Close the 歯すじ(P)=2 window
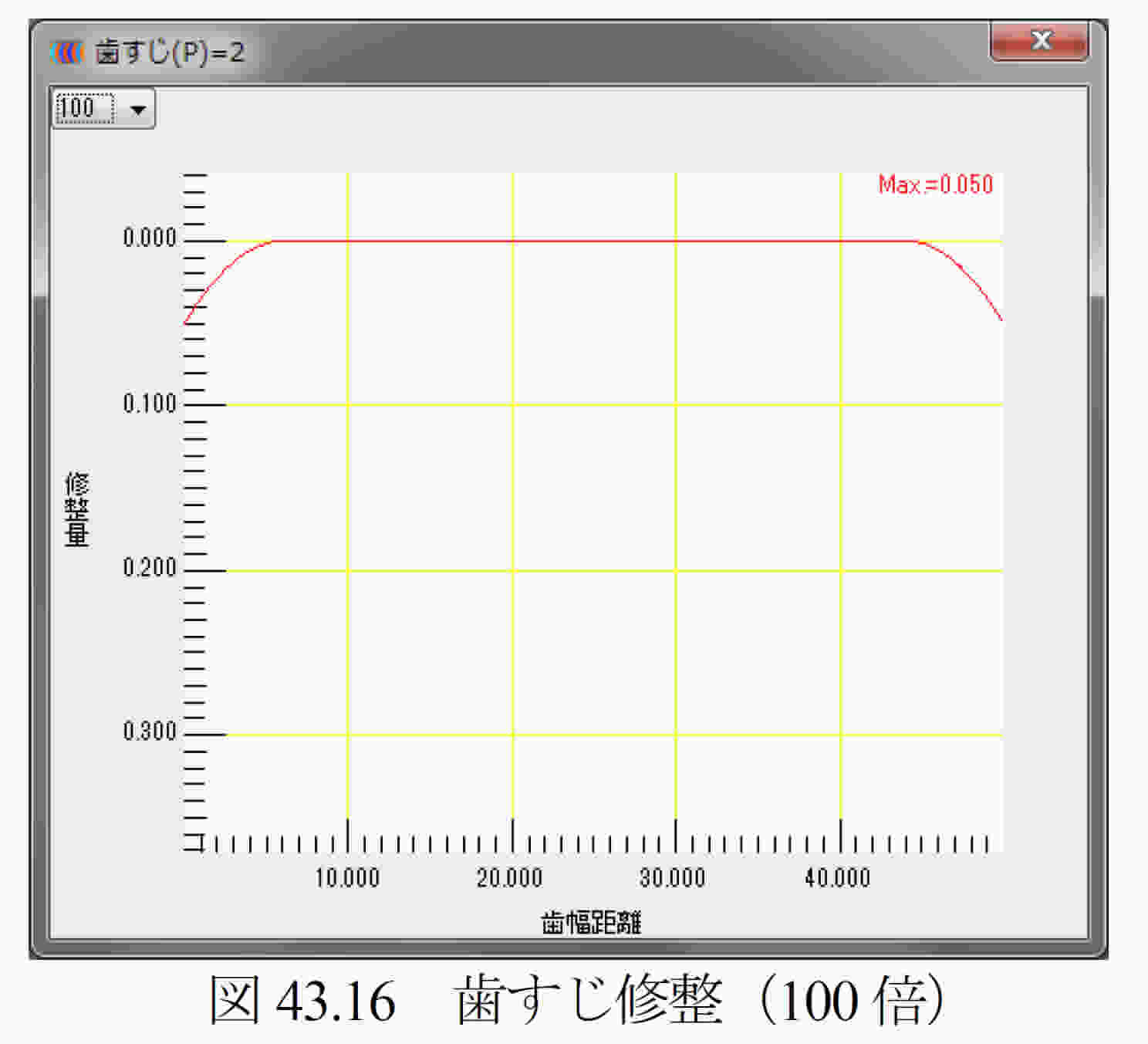 coord(1039,40)
